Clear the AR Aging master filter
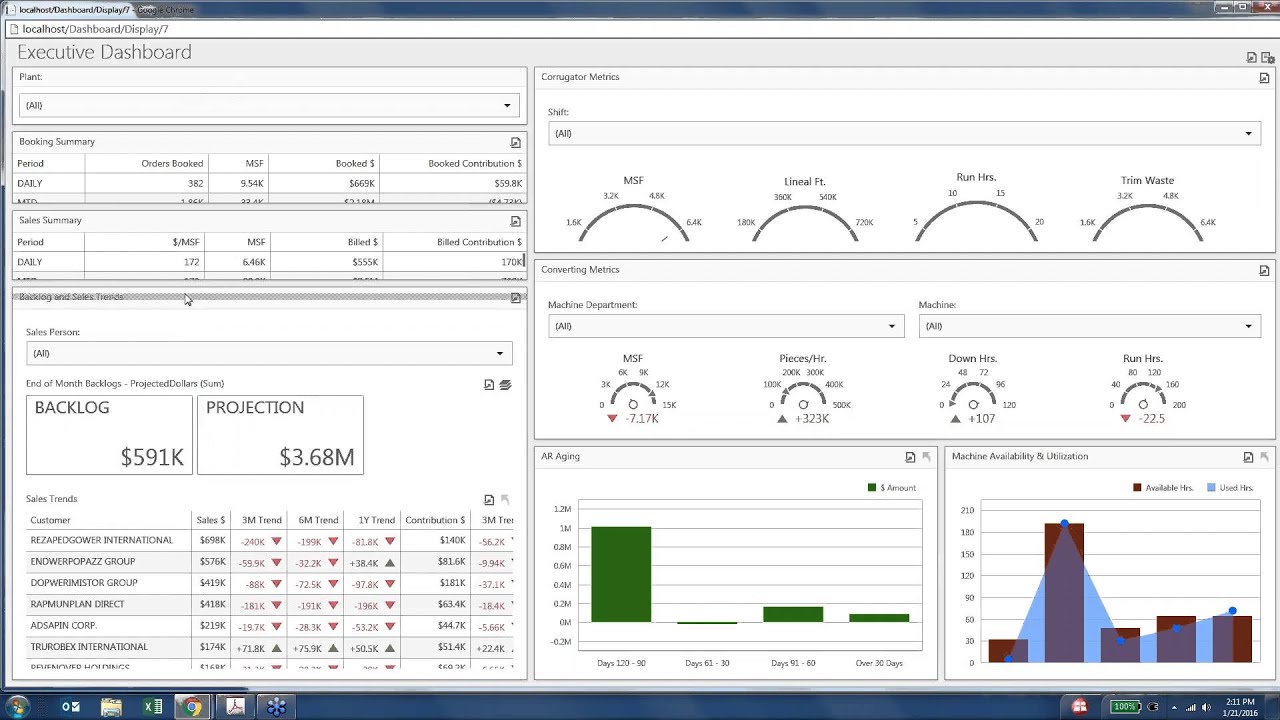Viewport: 1280px width, 720px height. (x=926, y=457)
